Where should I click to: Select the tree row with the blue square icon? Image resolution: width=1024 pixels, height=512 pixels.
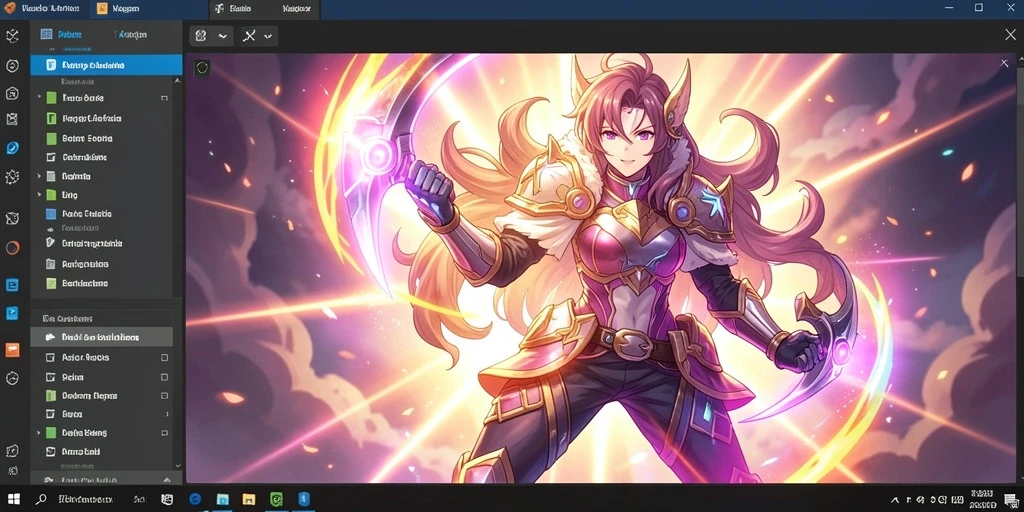(x=101, y=214)
